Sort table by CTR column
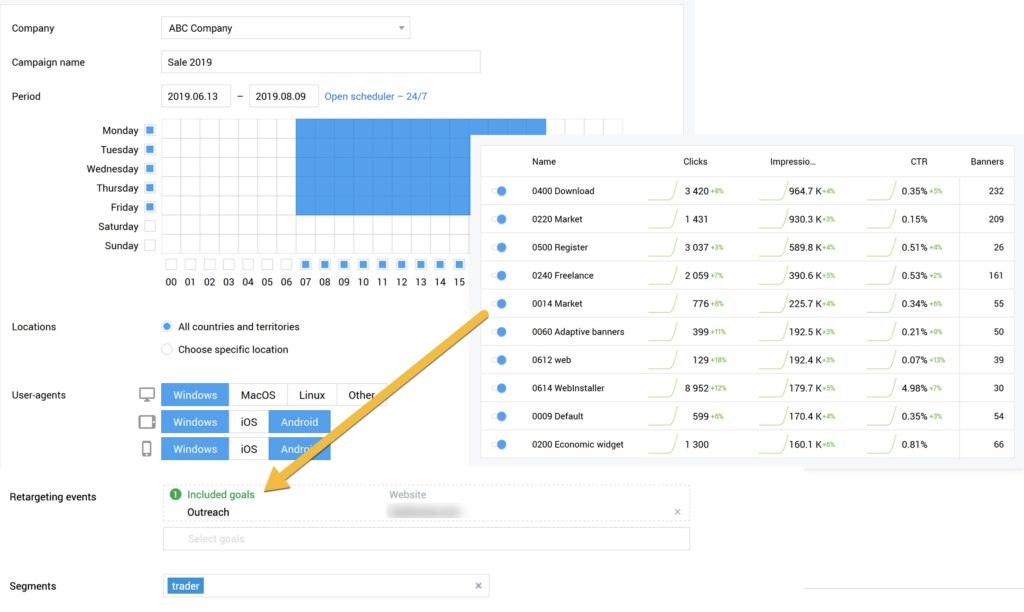This screenshot has height=612, width=1024. (x=919, y=161)
